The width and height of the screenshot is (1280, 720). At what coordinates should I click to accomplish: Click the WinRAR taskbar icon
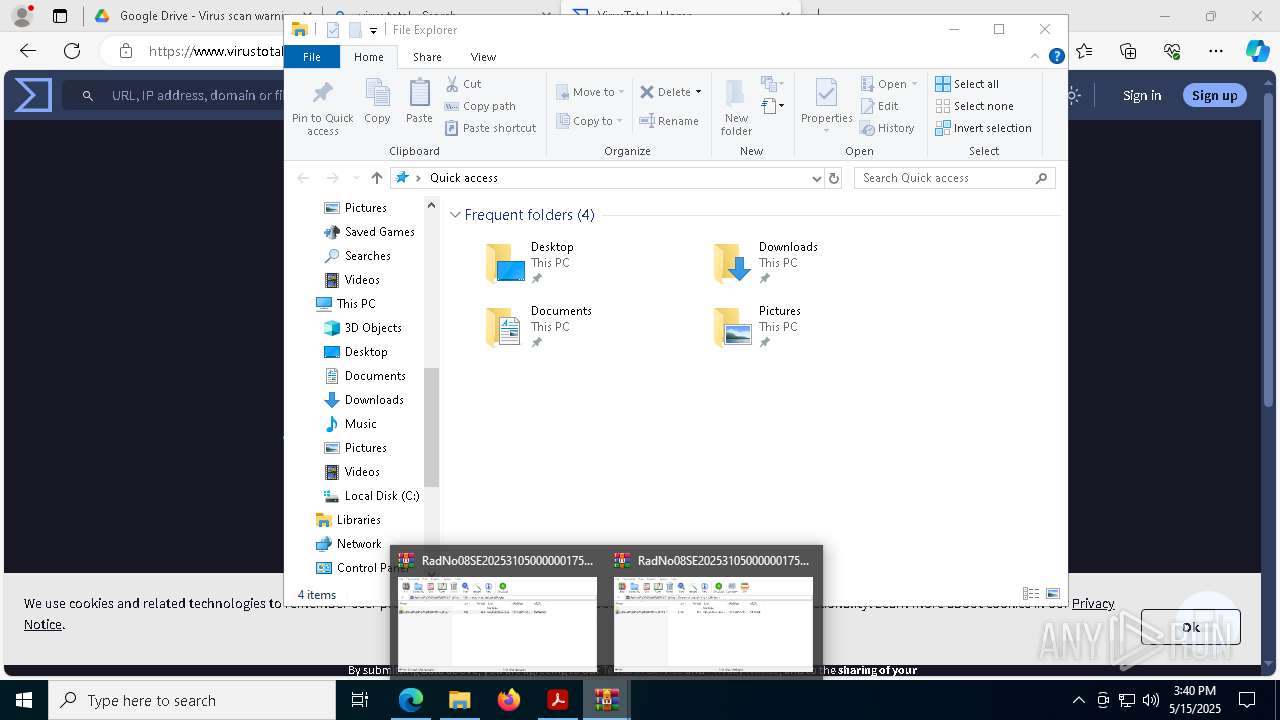click(606, 700)
